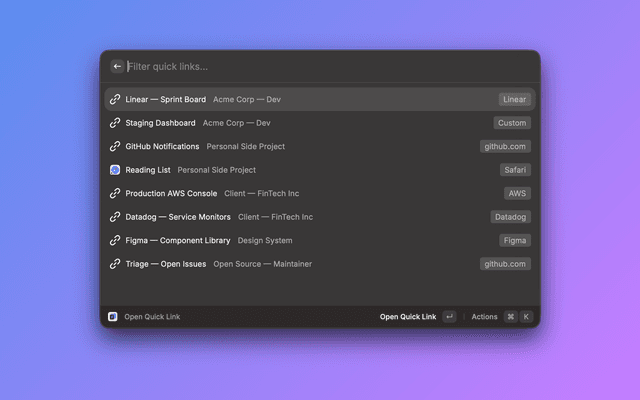Image resolution: width=640 pixels, height=400 pixels.
Task: Click link icon beside Figma — Component Library
Action: click(115, 240)
